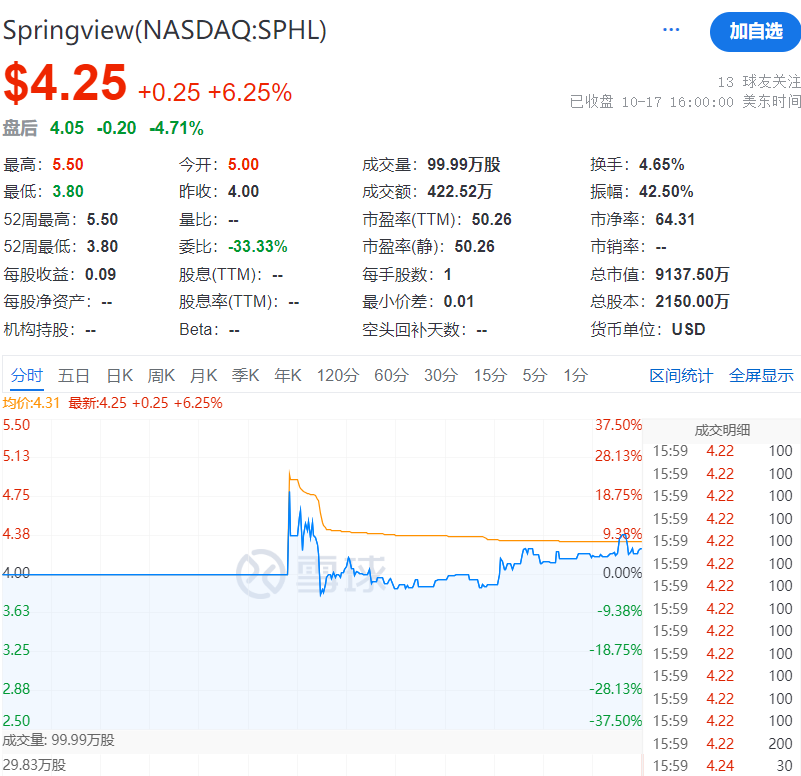Image resolution: width=801 pixels, height=776 pixels.
Task: Select the 月K monthly chart tab
Action: coord(204,375)
